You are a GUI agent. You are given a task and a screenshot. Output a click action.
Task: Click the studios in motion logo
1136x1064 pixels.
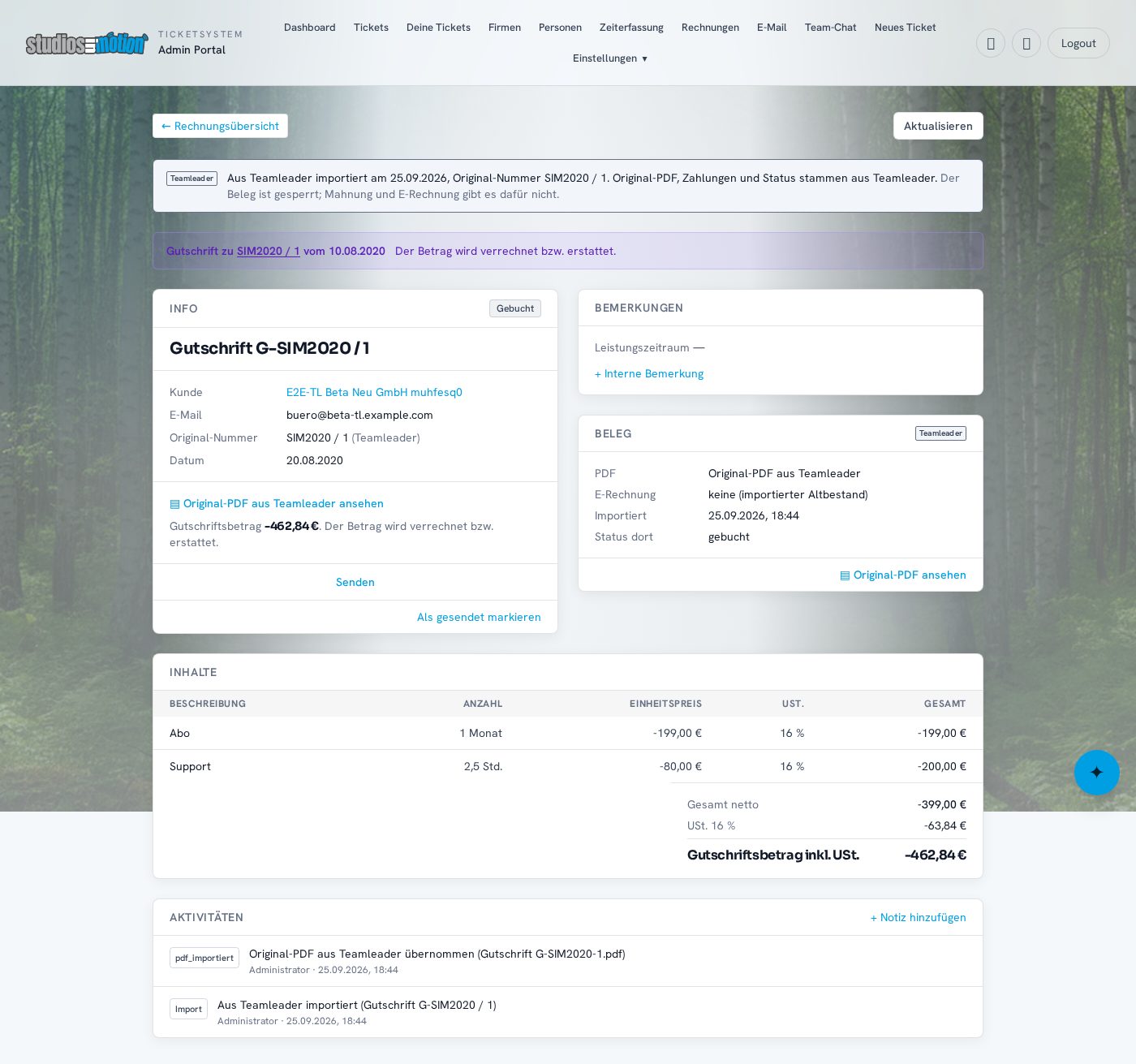point(87,43)
